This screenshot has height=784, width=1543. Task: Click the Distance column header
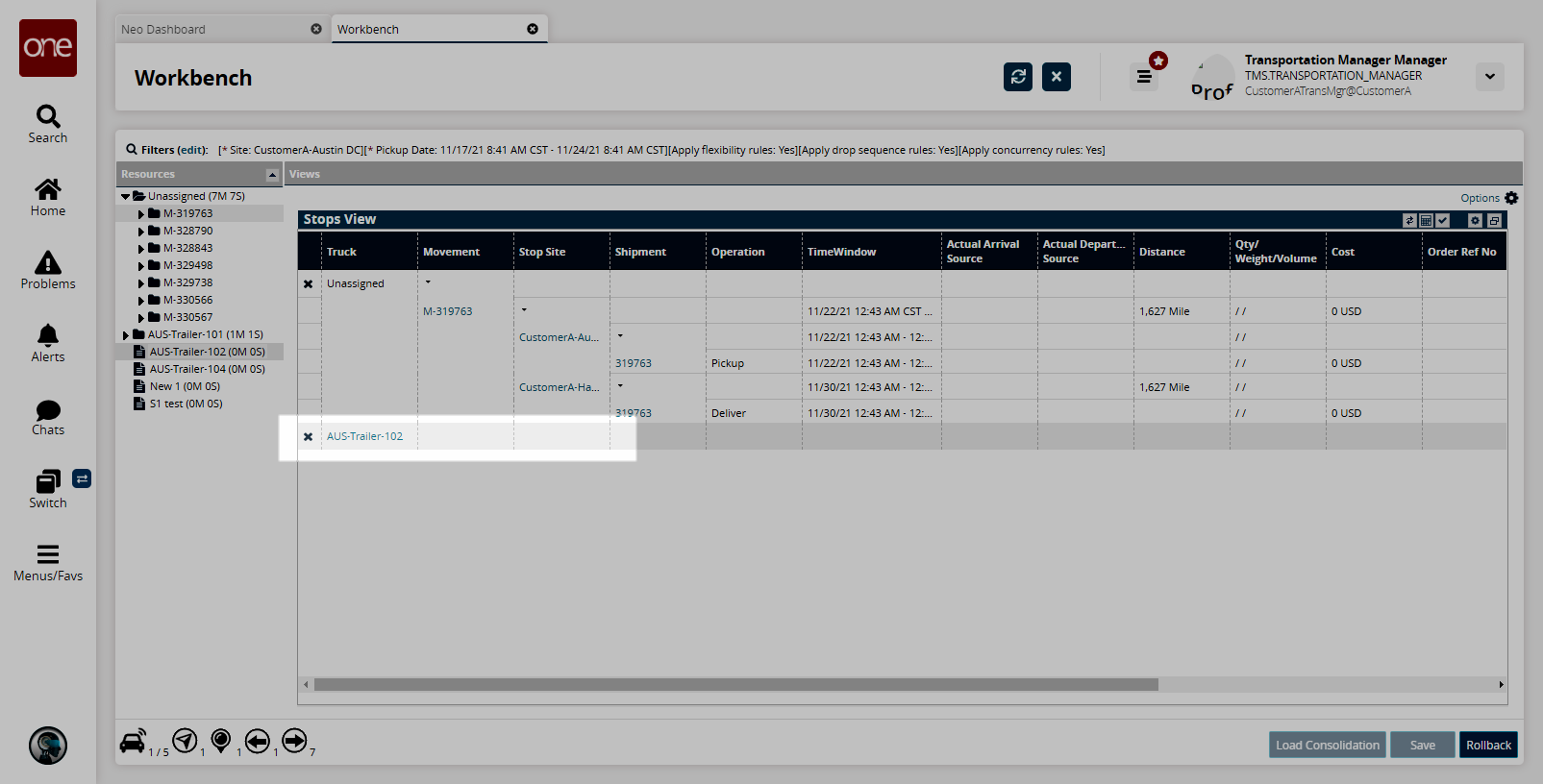[x=1182, y=252]
